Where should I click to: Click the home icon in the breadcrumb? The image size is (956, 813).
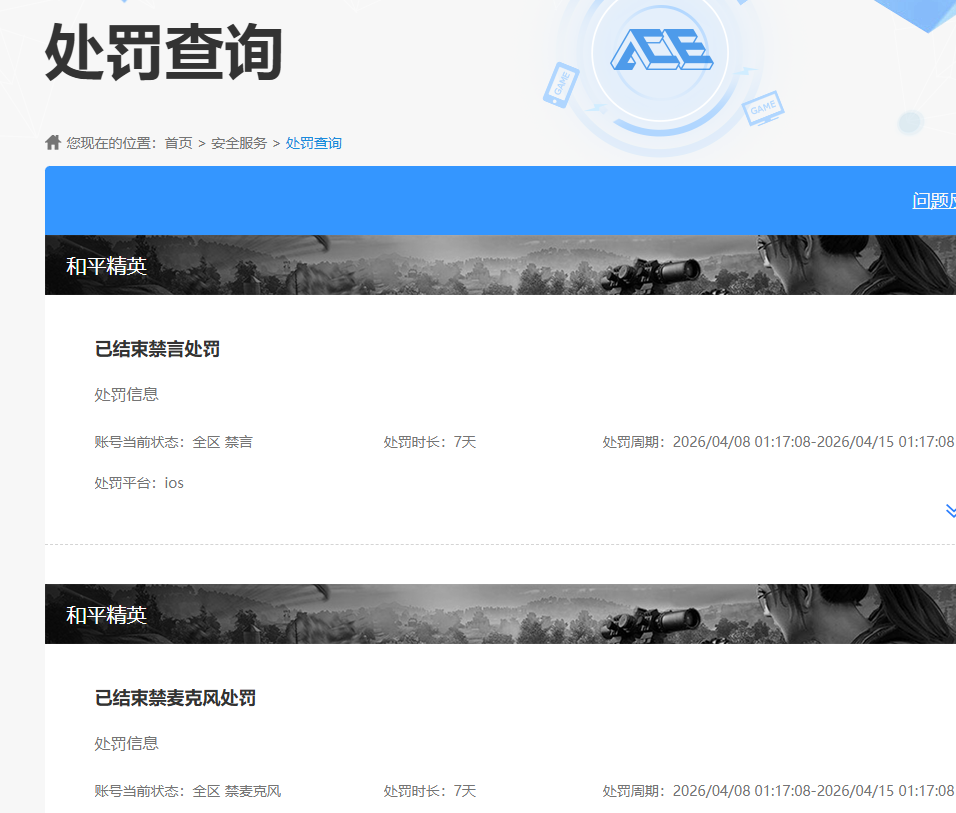[53, 142]
